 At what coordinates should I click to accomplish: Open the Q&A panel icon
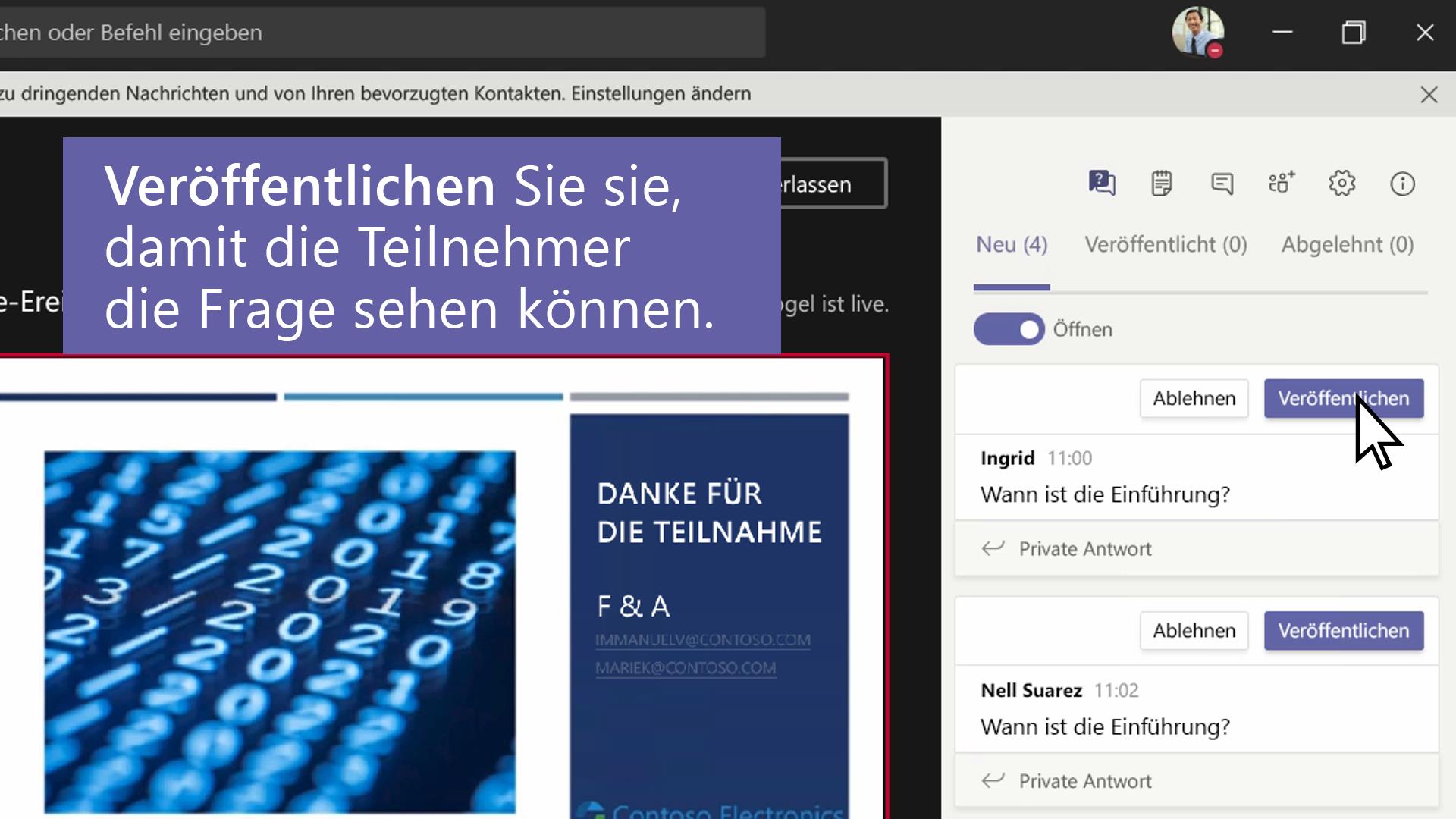coord(1101,183)
